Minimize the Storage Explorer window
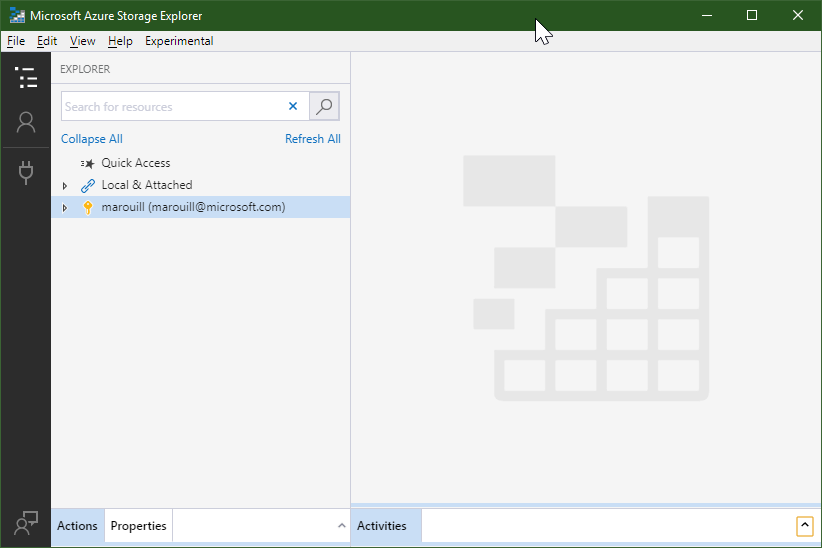The image size is (822, 548). coord(707,15)
